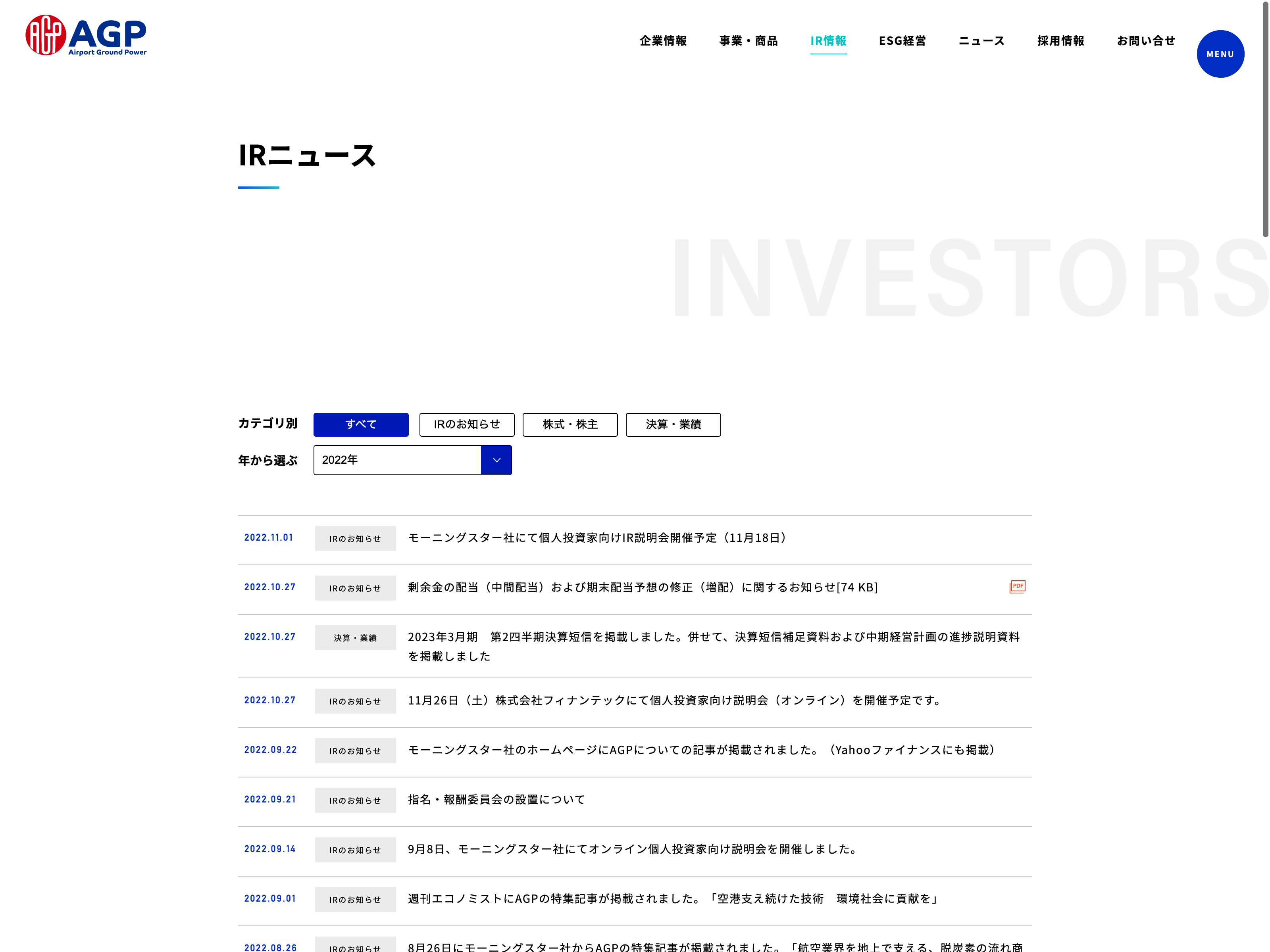Screen dimensions: 1270x952
Task: Open モーニングスター社 IR説明会 11月18日 news
Action: click(597, 538)
